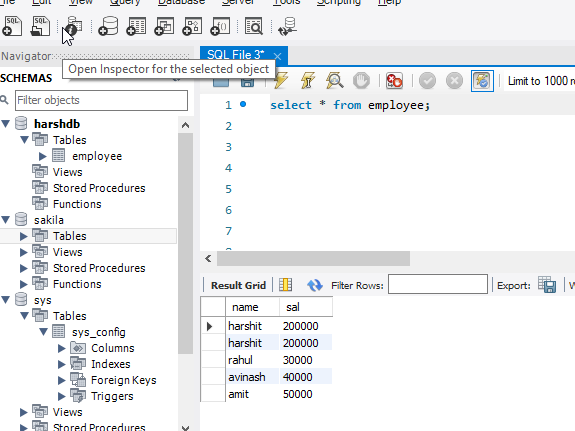Select the amit cell in results
Image resolution: width=575 pixels, height=431 pixels.
(x=252, y=394)
